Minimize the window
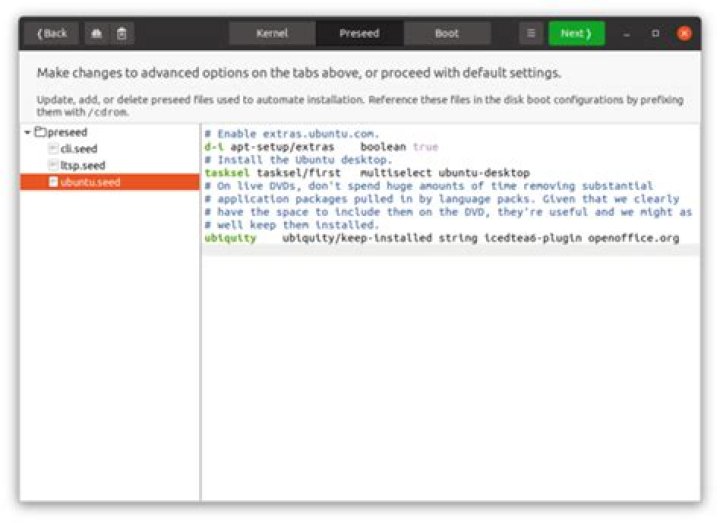Image resolution: width=720 pixels, height=523 pixels. point(626,34)
